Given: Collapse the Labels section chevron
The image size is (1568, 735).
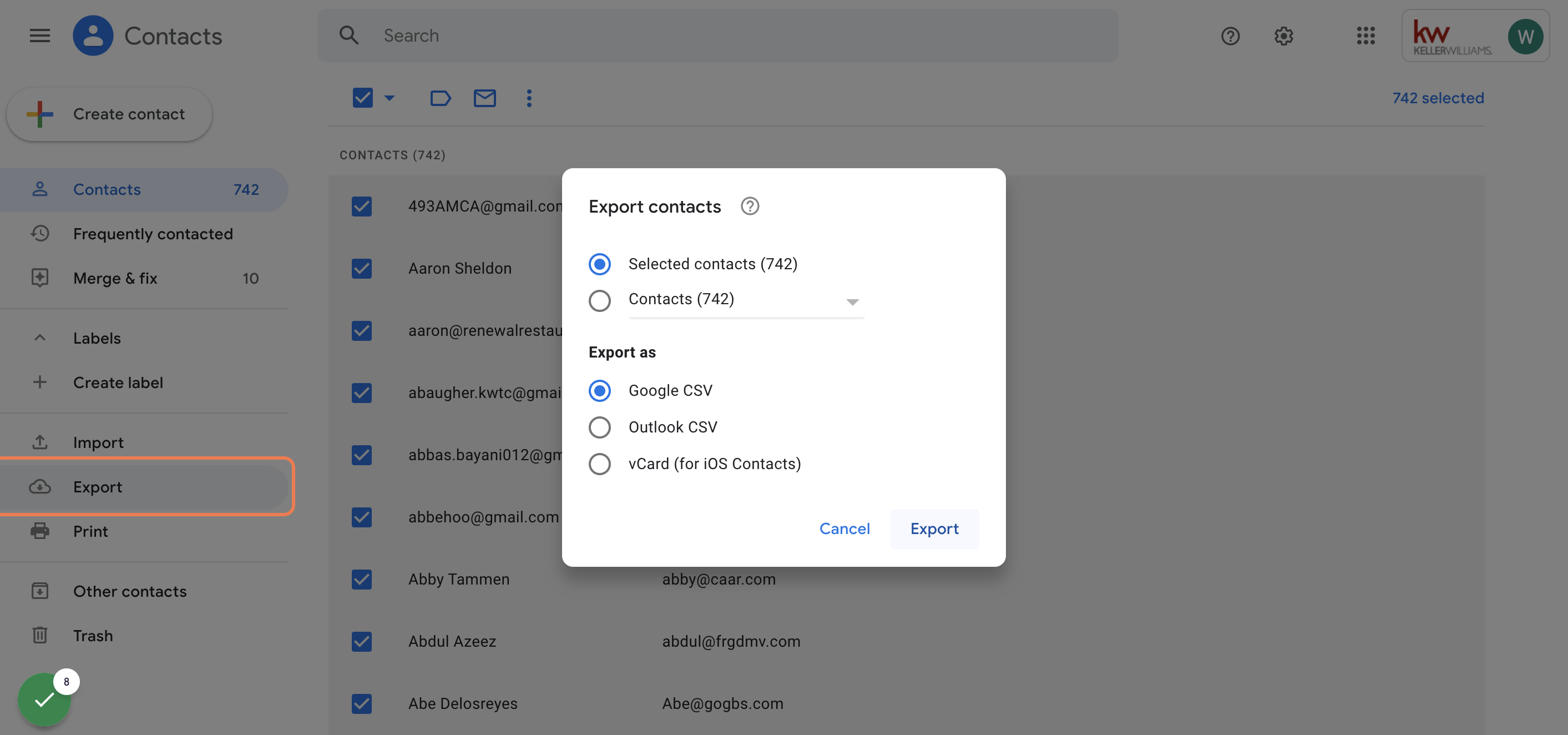Looking at the screenshot, I should pos(39,338).
